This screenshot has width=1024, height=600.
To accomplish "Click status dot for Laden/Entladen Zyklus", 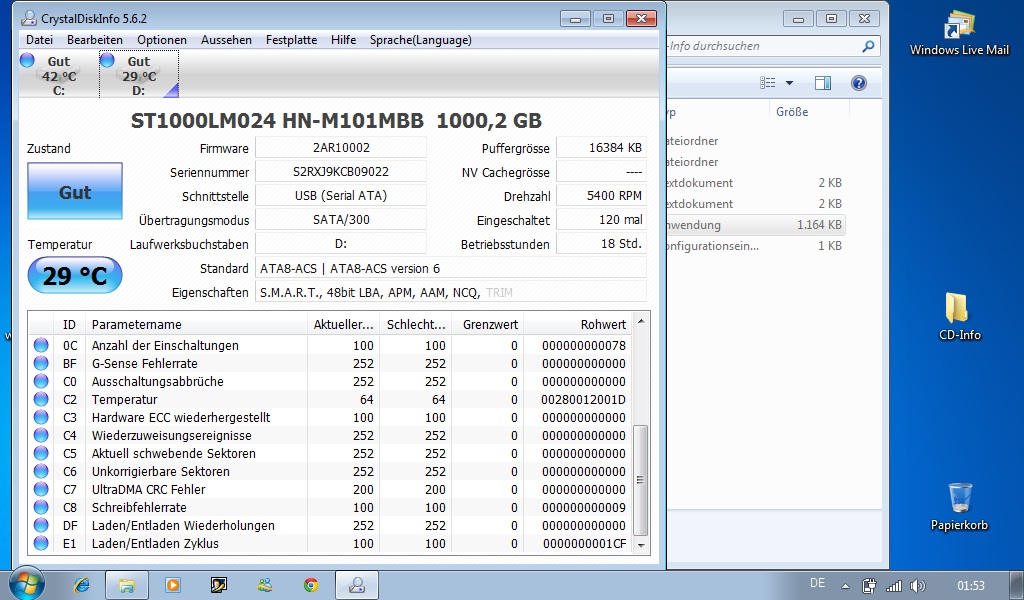I will (x=41, y=543).
